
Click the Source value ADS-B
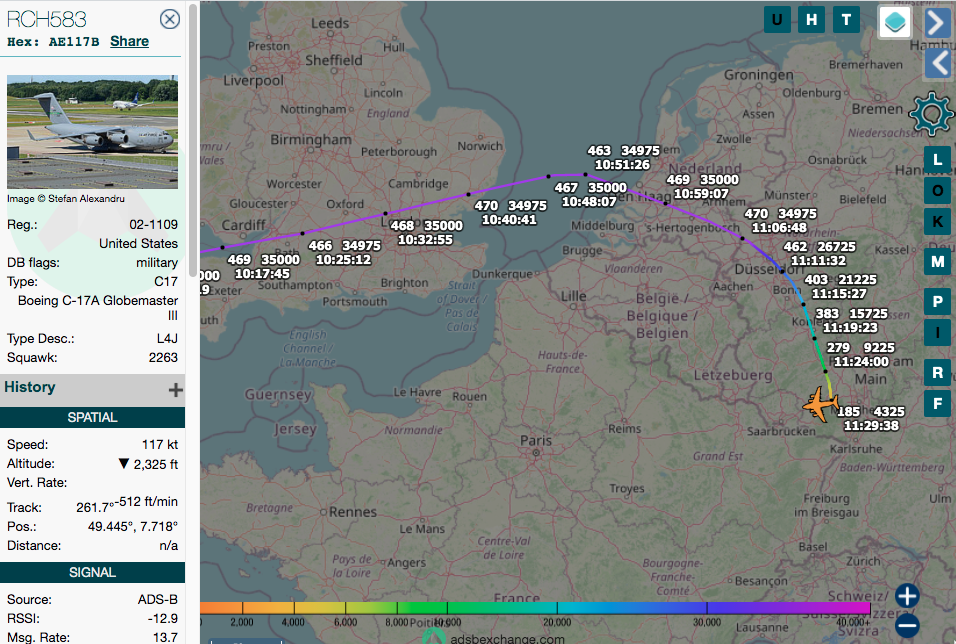(158, 599)
